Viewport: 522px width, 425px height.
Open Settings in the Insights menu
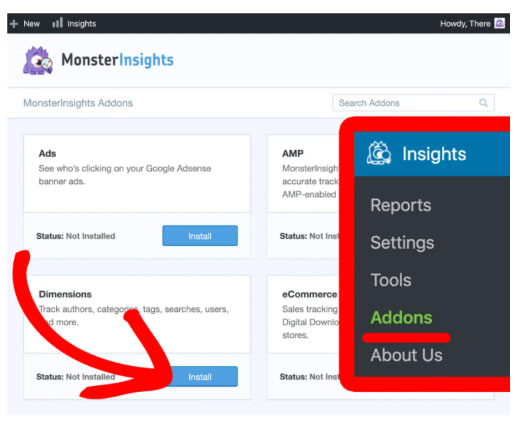(x=402, y=243)
